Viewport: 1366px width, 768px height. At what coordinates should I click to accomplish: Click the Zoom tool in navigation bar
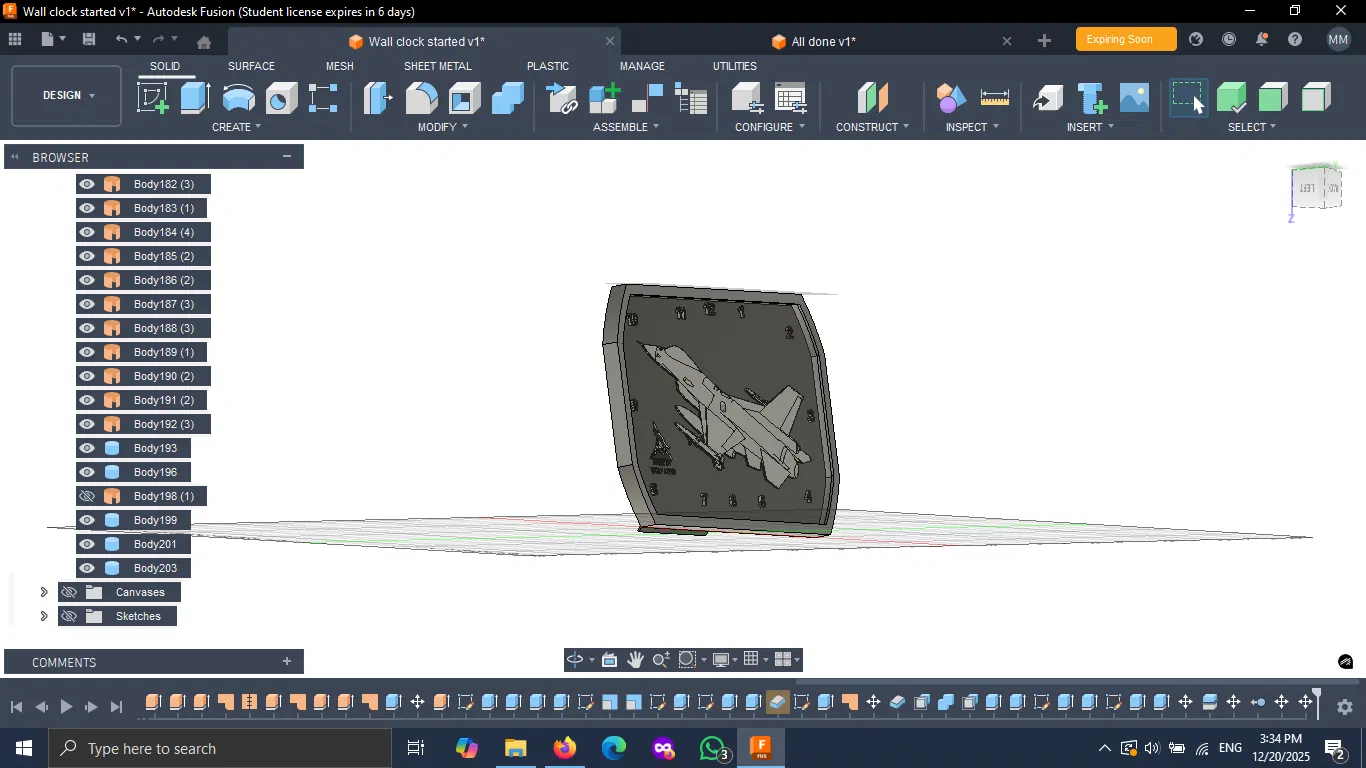(x=661, y=660)
